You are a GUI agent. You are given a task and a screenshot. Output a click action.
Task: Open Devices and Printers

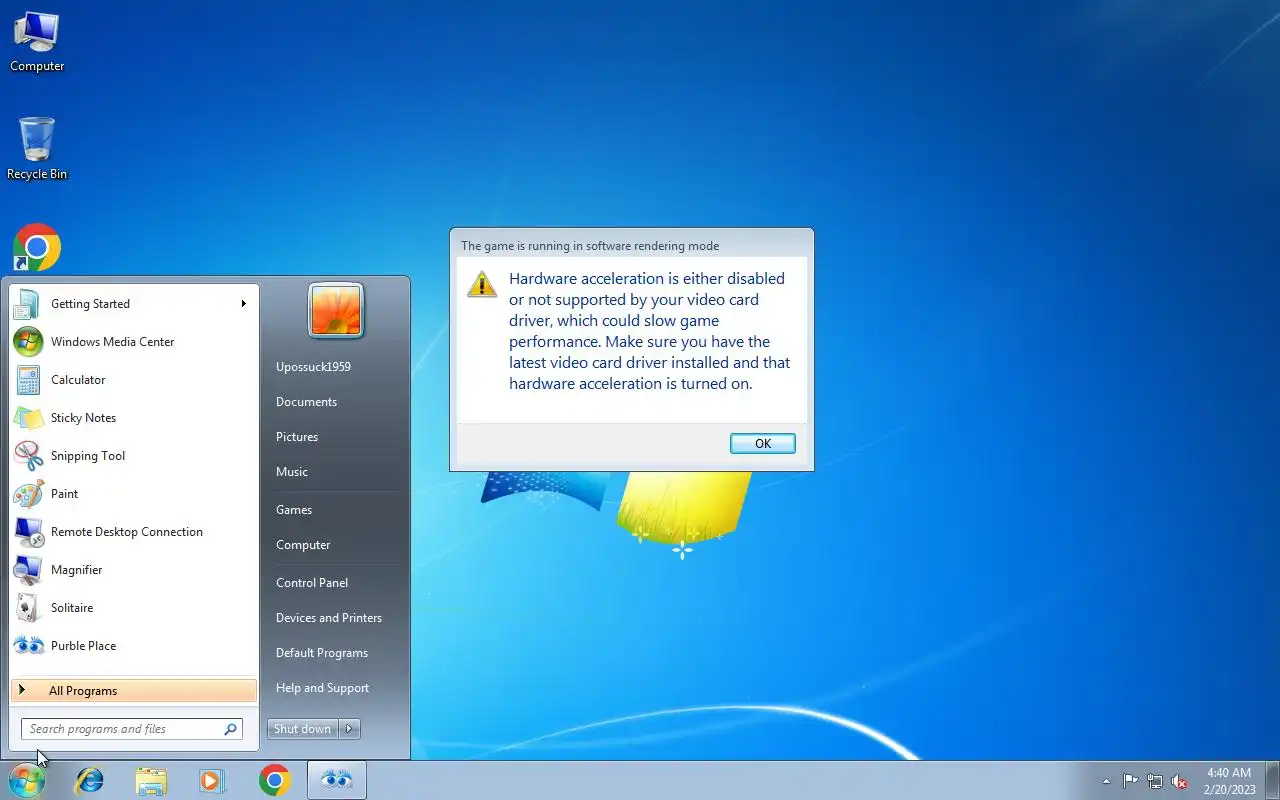(x=329, y=618)
